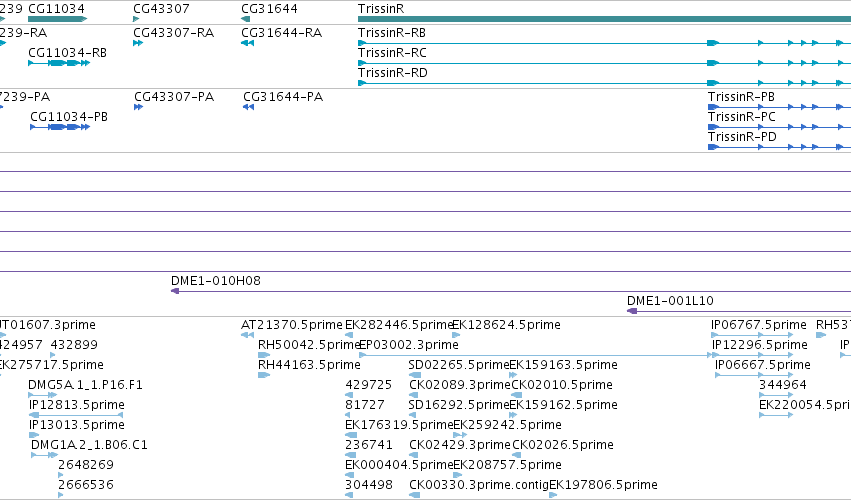Click the IP06767.5prime EST feature
Viewport: 851px width, 500px height.
pyautogui.click(x=759, y=335)
